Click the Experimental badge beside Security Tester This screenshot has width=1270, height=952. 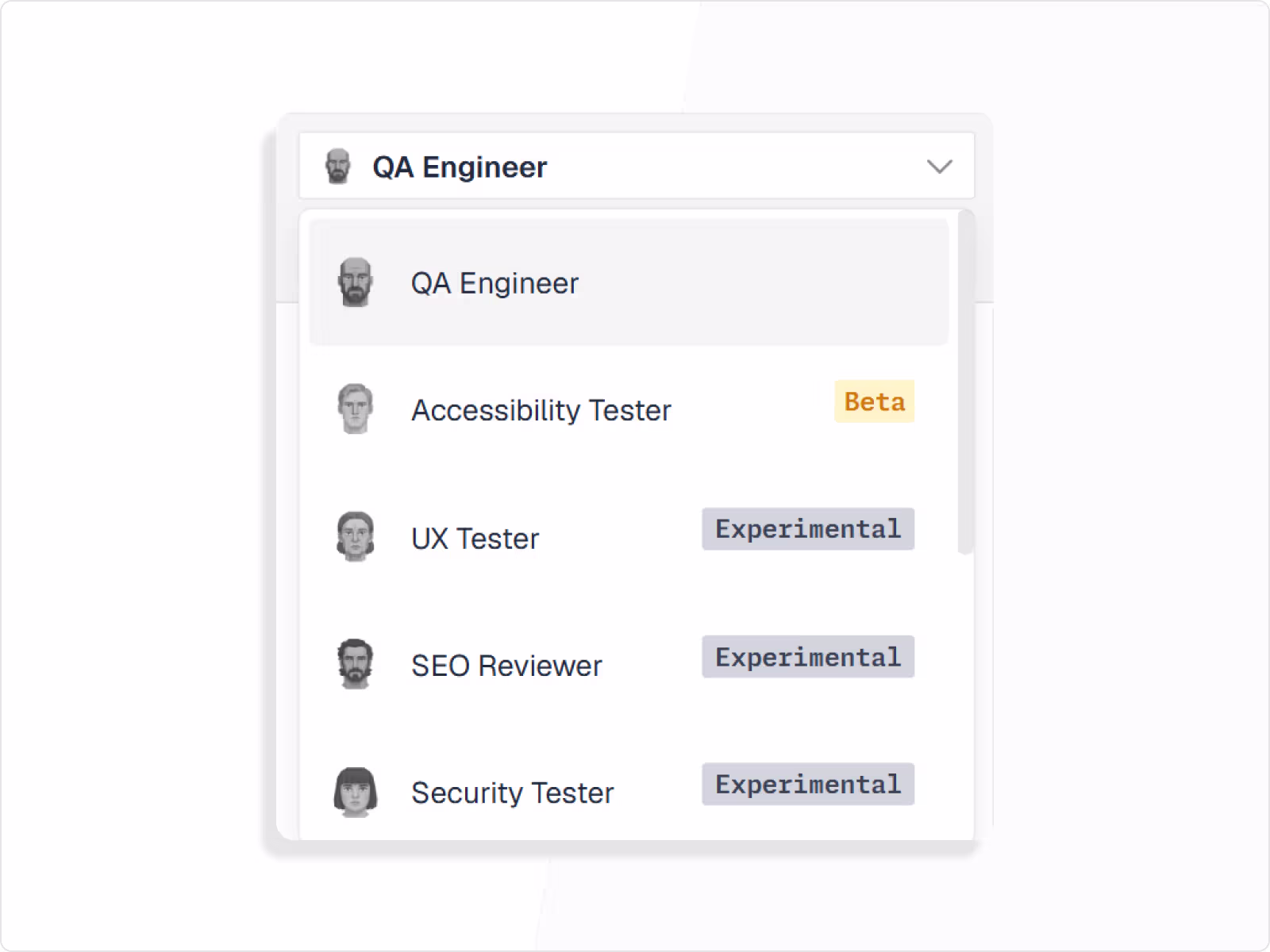point(808,784)
